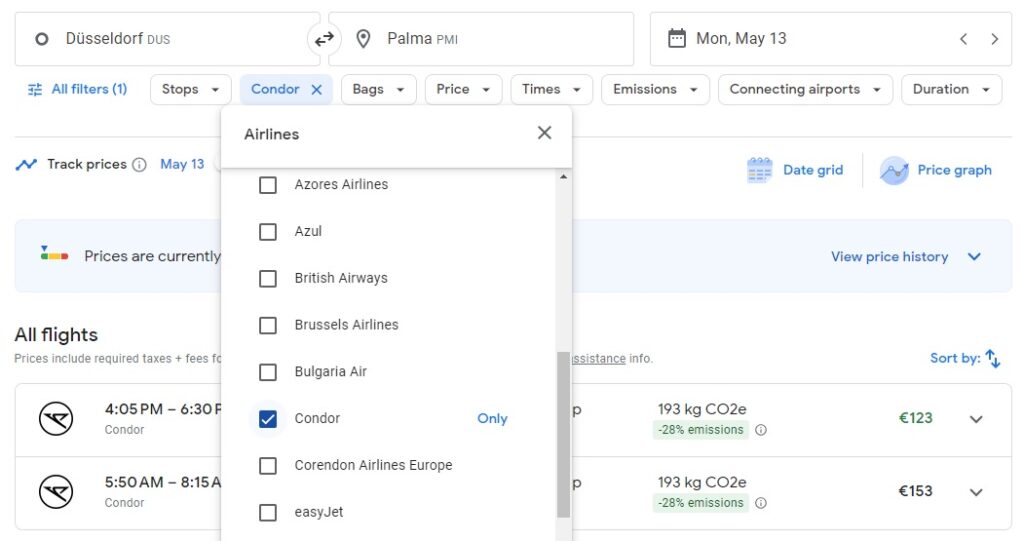
Task: Open the Stops filter dropdown
Action: point(190,89)
